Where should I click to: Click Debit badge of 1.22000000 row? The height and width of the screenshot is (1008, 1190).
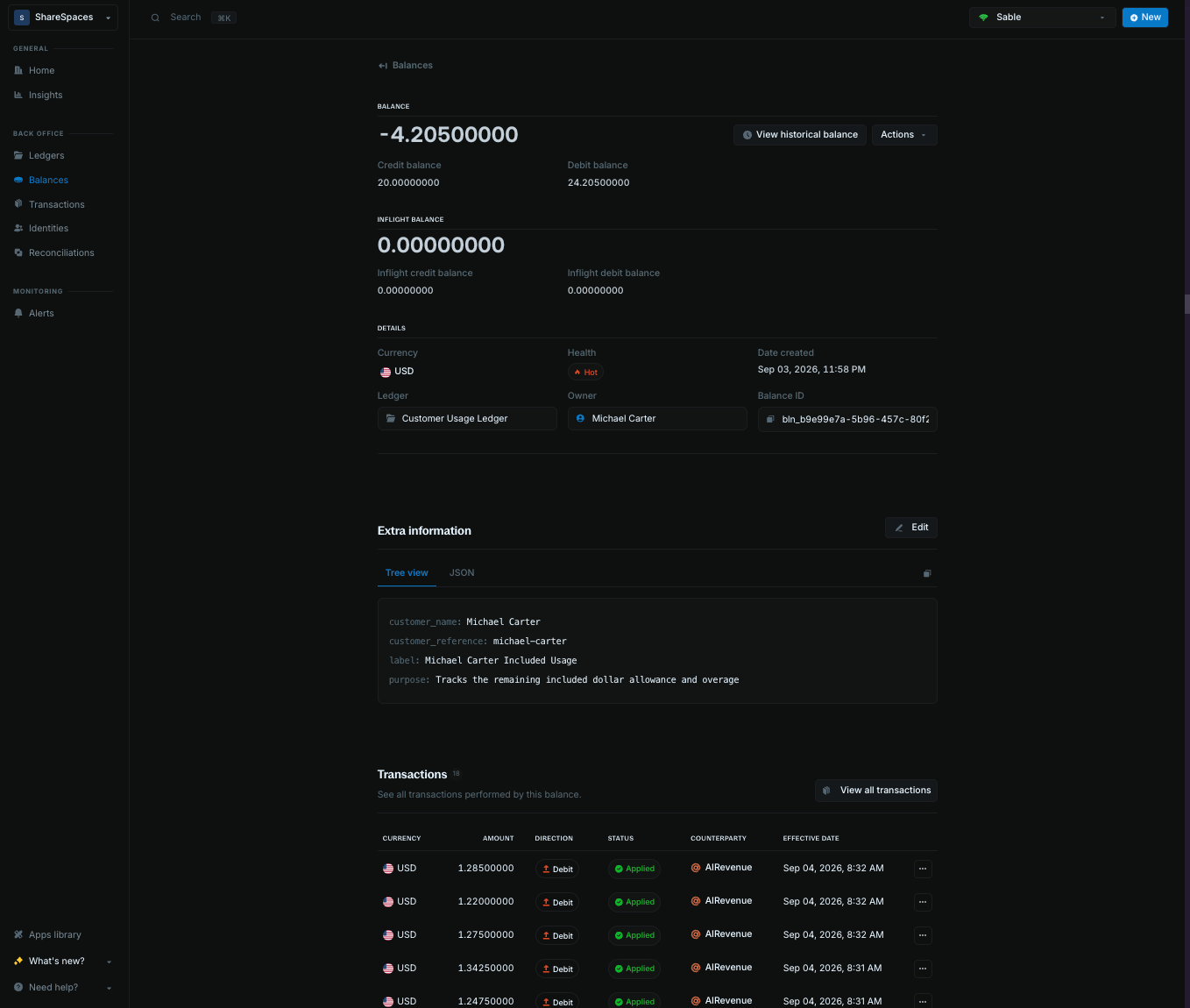tap(557, 902)
